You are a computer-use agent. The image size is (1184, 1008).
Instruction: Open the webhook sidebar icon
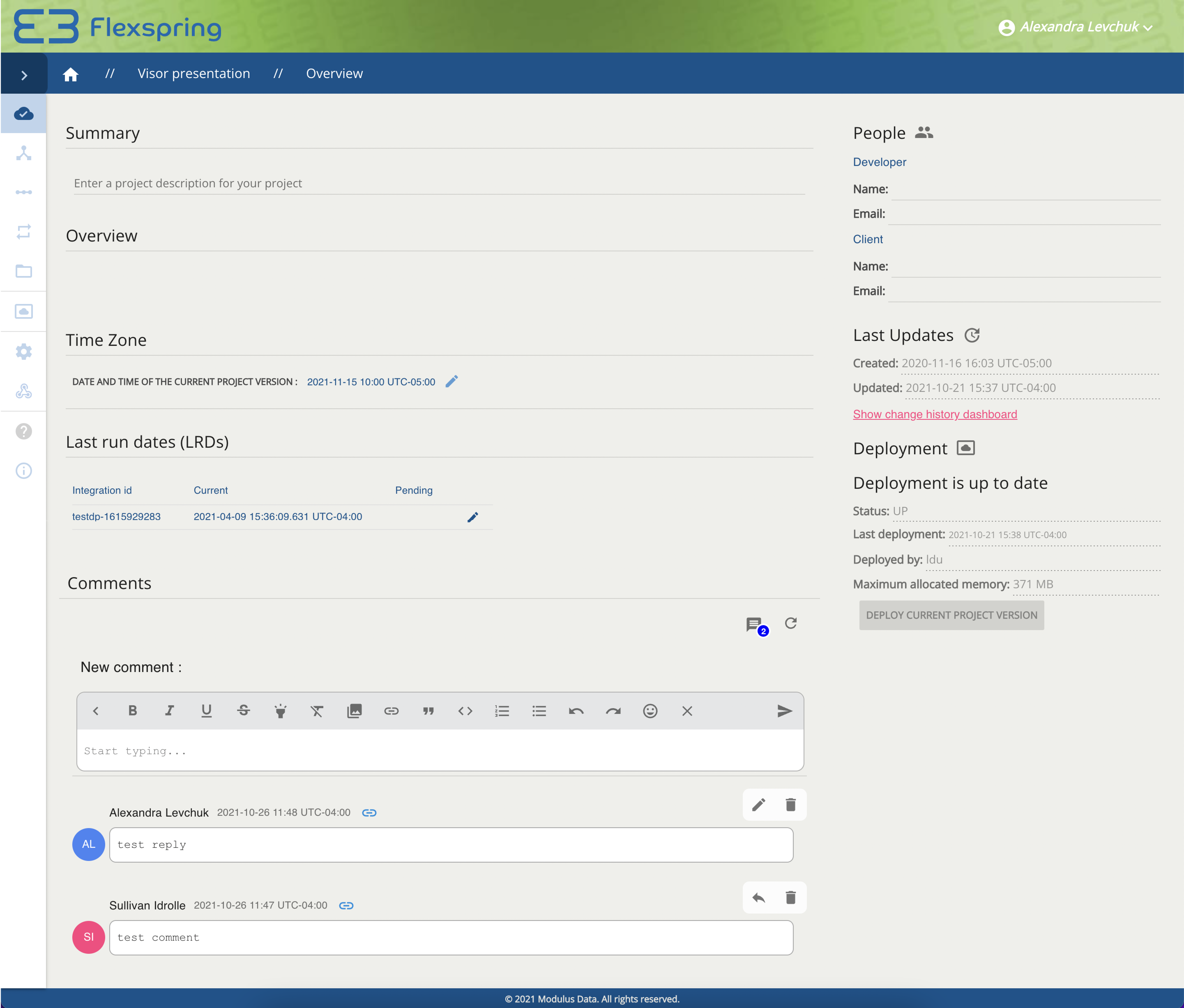23,391
